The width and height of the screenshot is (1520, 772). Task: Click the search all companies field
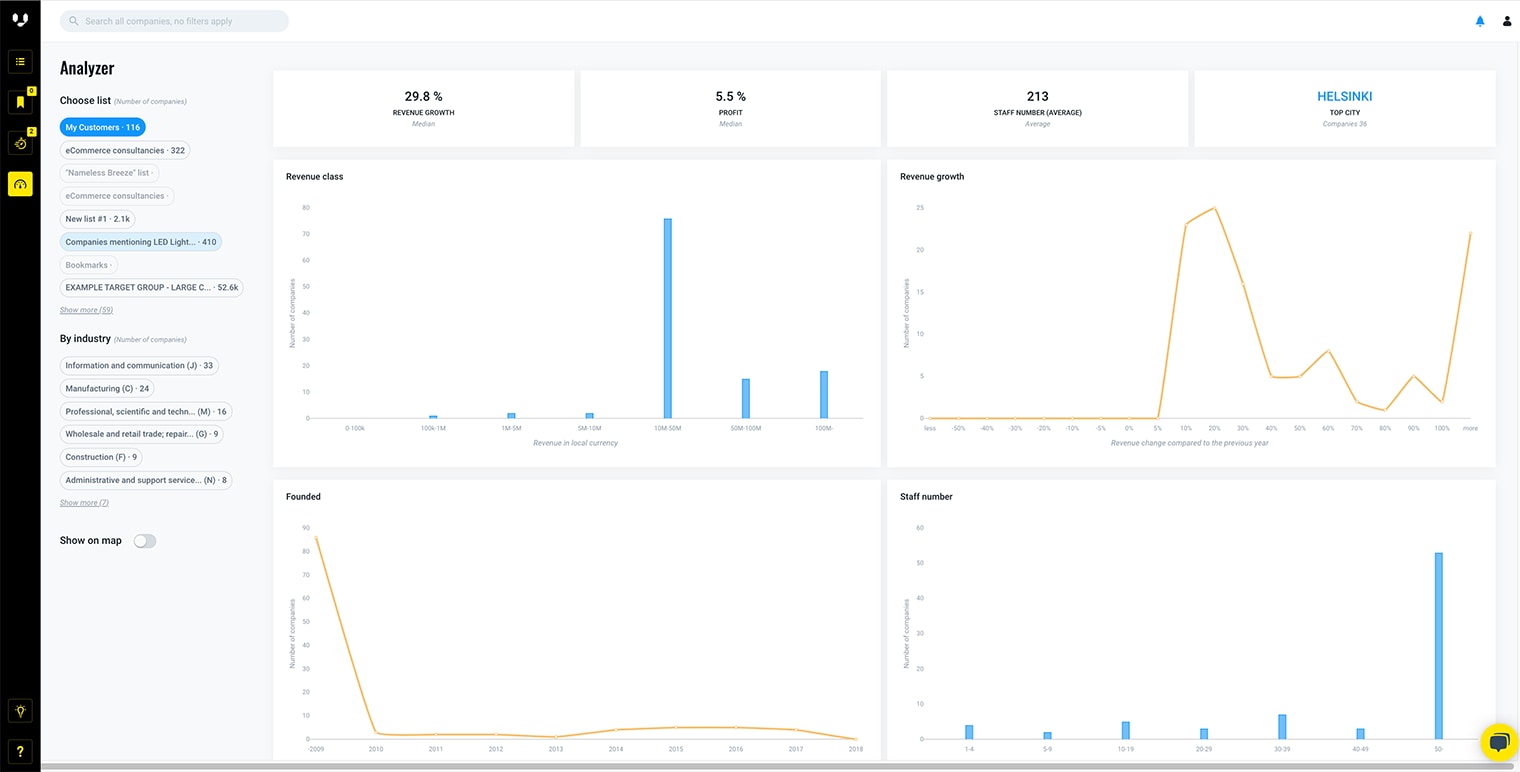(x=175, y=21)
